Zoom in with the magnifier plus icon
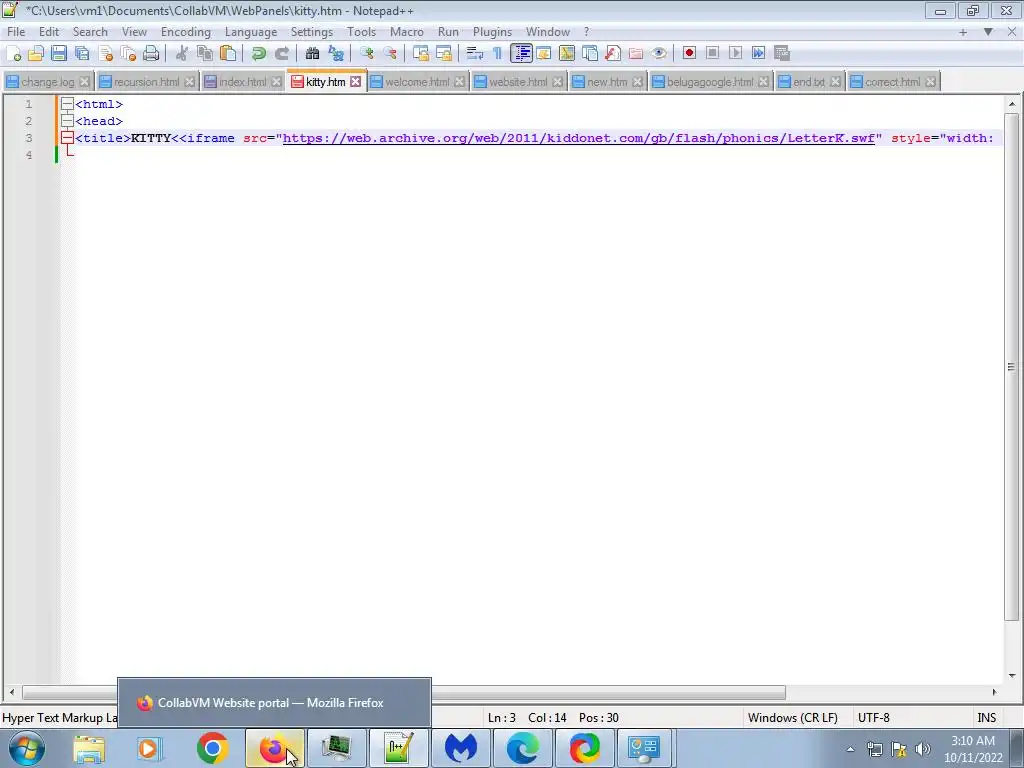Screen dimensions: 1024x768 366,54
